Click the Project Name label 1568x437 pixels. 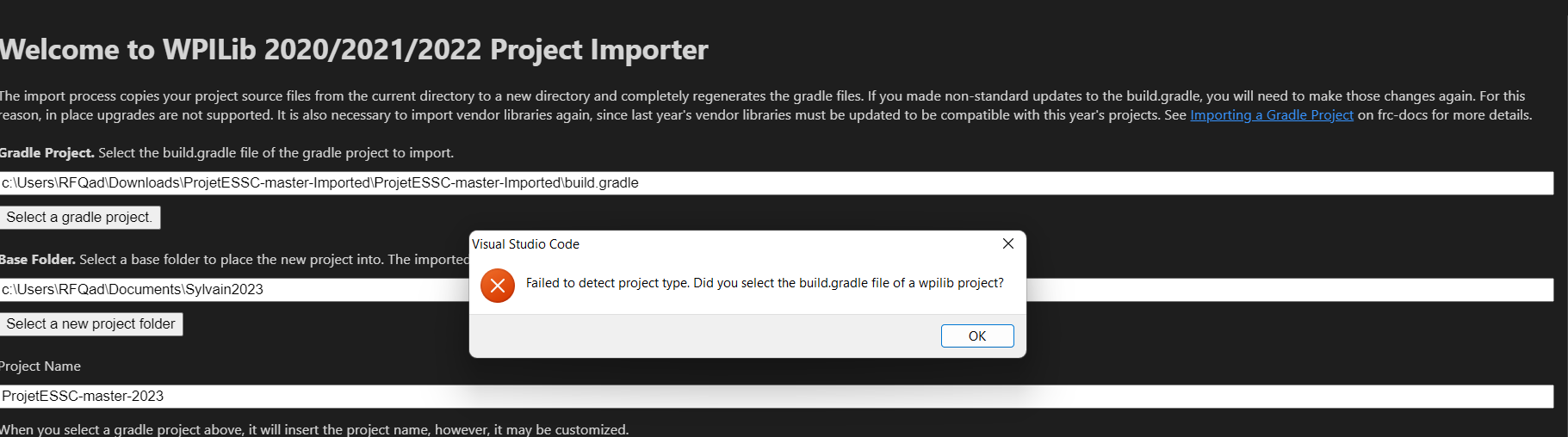click(x=40, y=366)
